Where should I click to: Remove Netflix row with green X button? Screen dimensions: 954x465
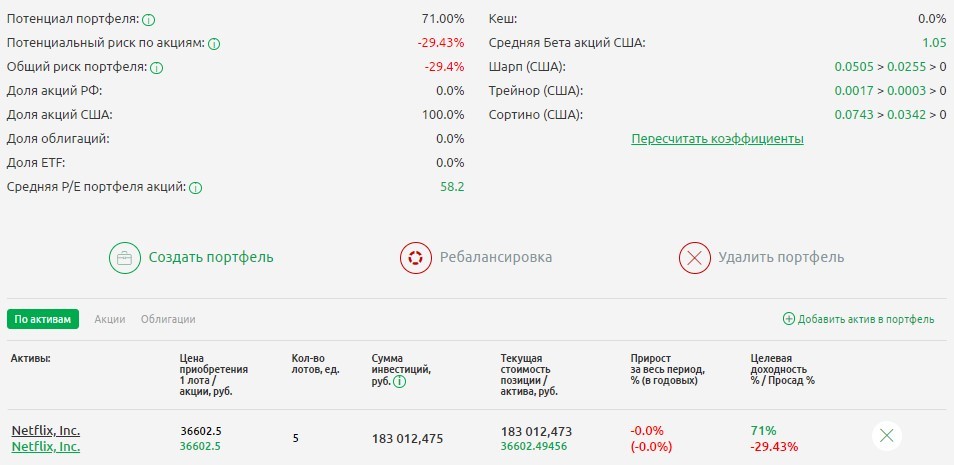887,436
